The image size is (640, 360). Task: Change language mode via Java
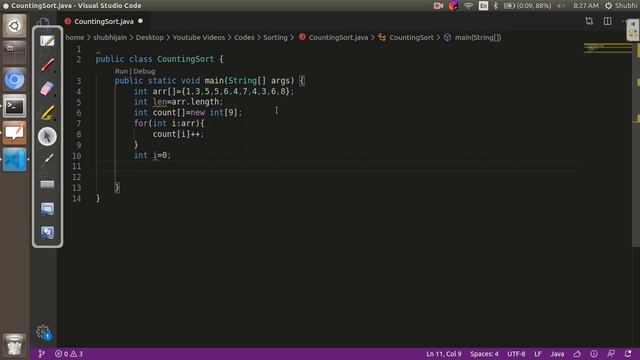tap(557, 354)
